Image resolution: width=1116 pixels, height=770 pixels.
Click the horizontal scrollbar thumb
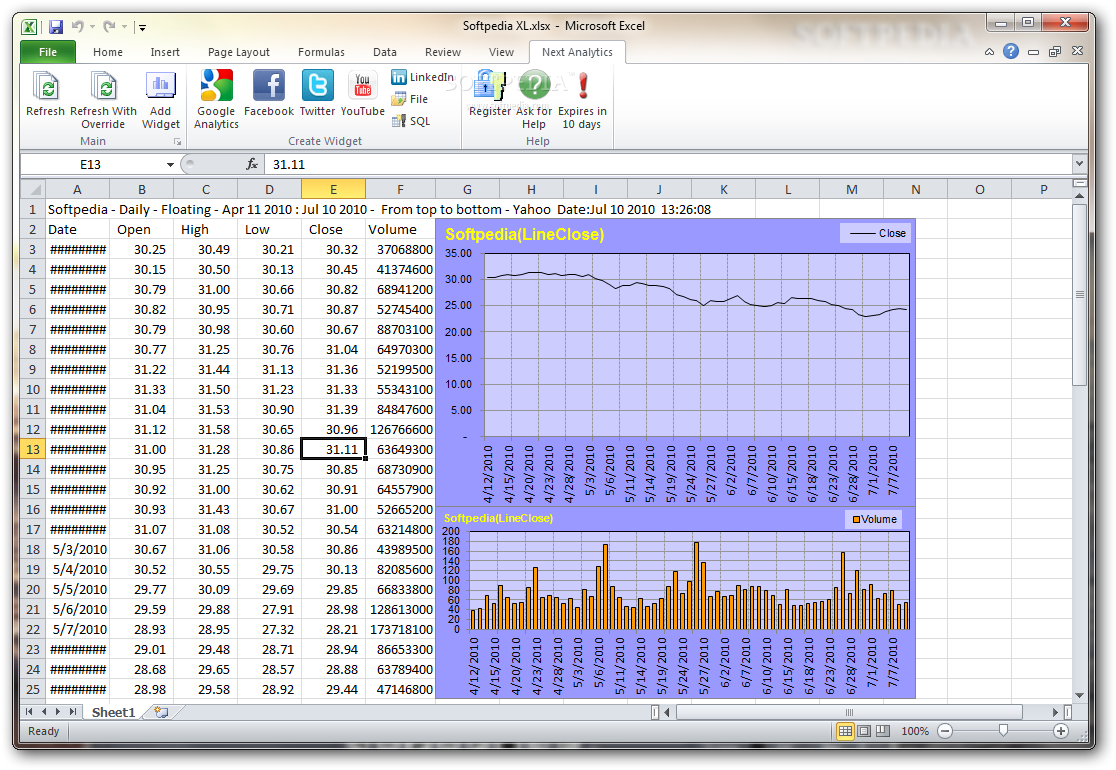[849, 712]
